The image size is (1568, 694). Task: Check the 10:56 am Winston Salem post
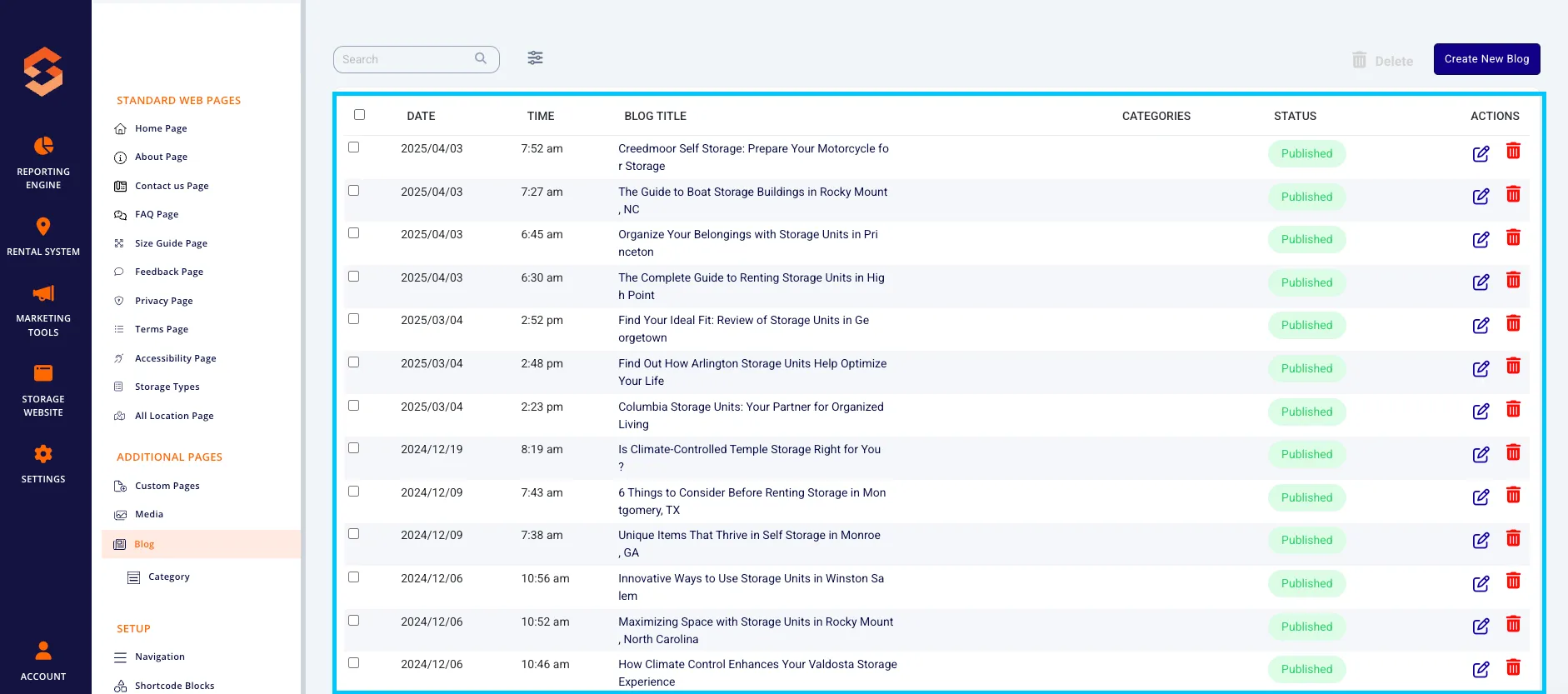point(353,577)
